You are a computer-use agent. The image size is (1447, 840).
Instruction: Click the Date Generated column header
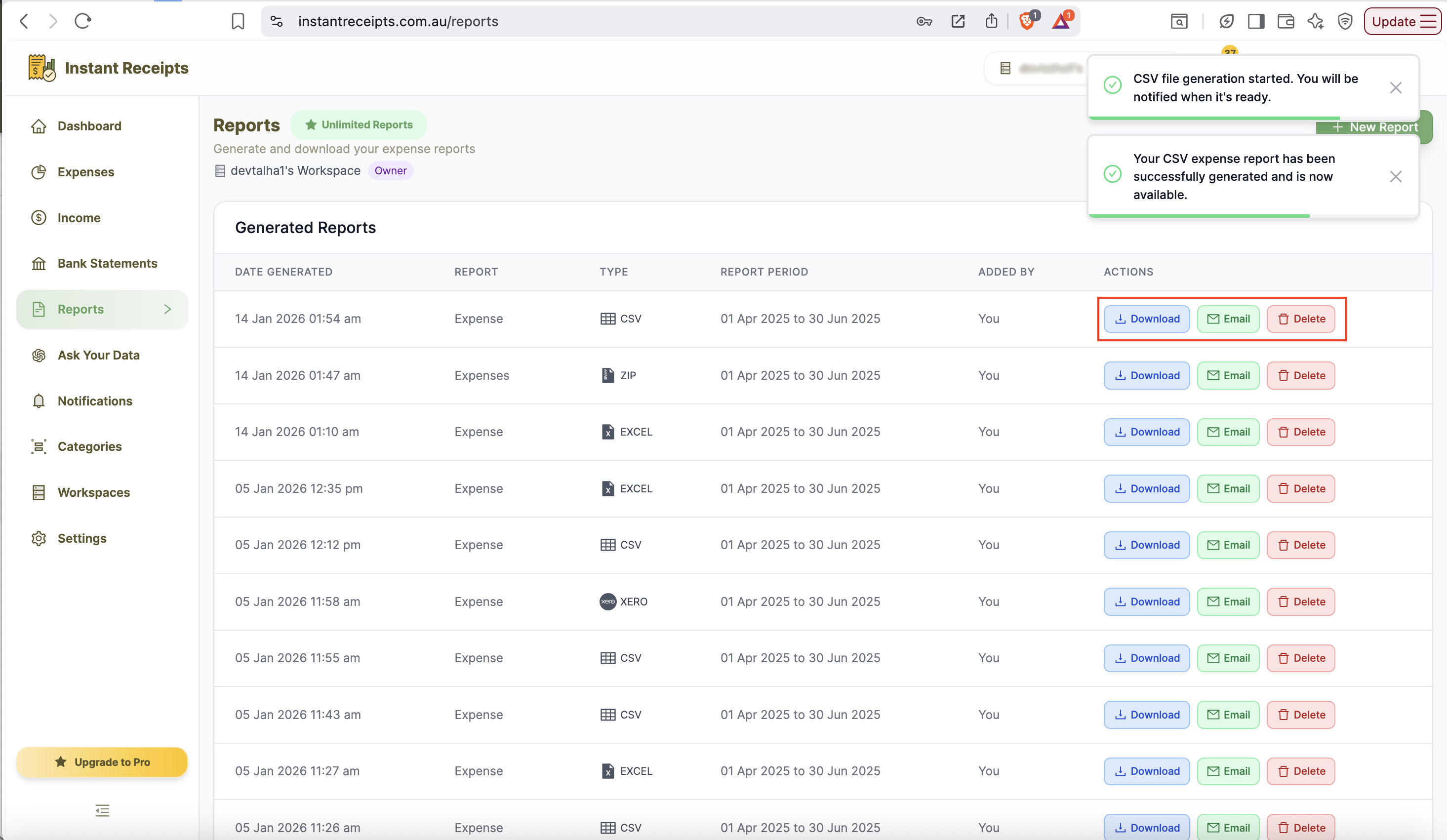pos(283,272)
